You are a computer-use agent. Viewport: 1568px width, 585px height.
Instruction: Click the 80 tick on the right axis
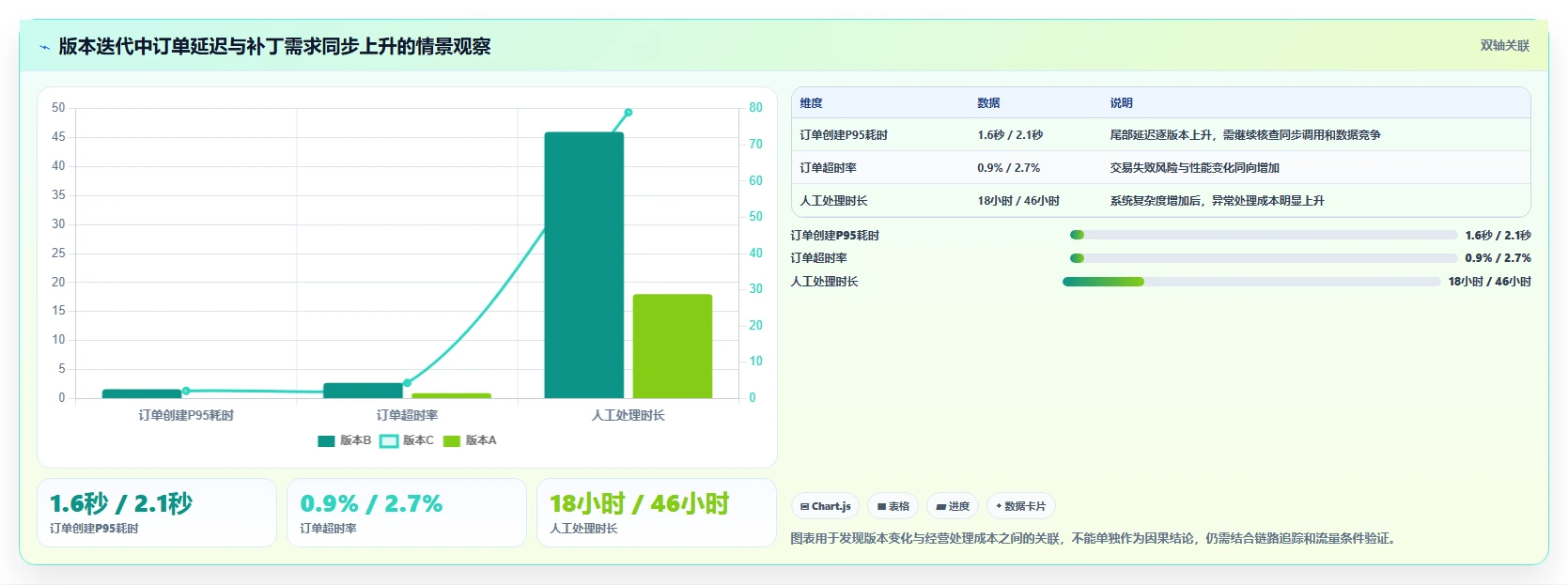[755, 108]
